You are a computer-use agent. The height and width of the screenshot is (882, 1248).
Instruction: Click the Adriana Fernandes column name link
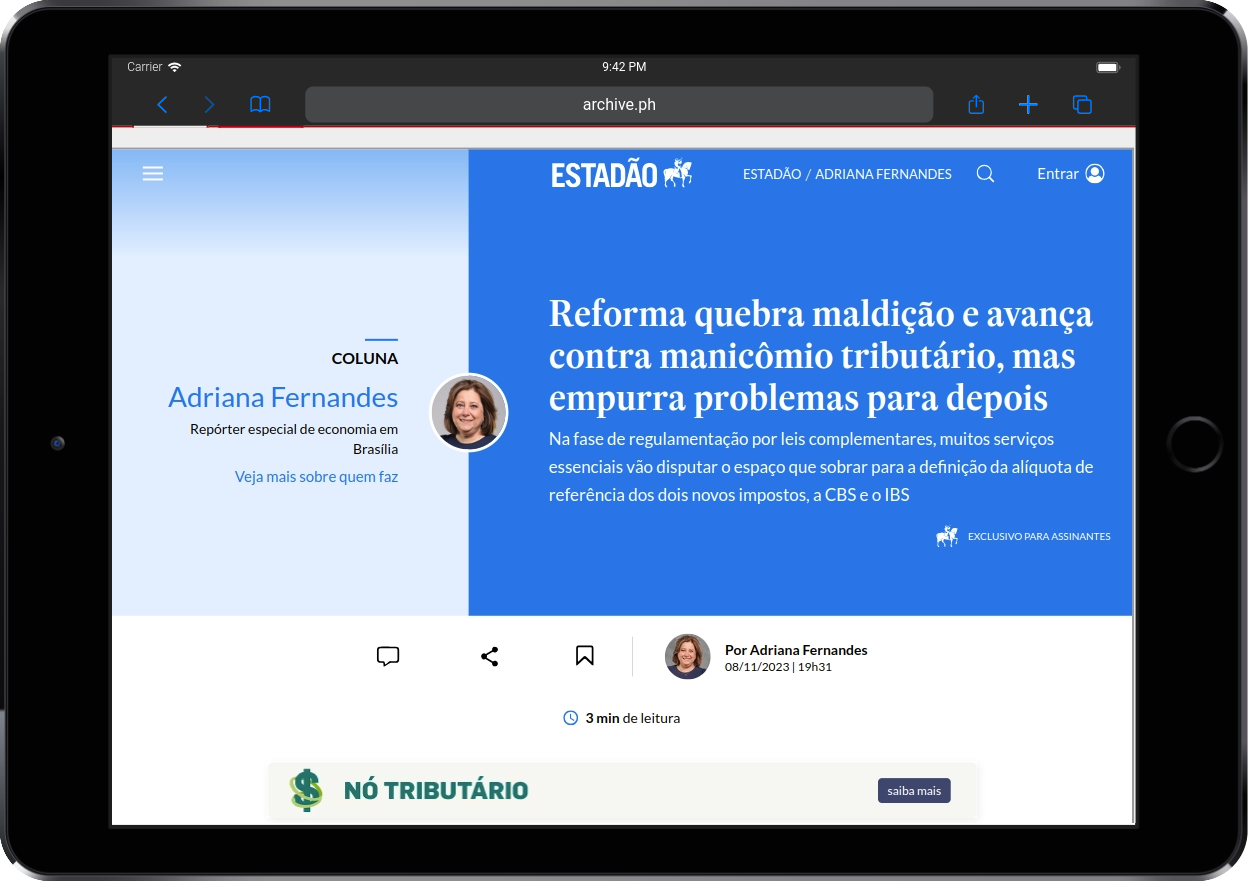283,397
